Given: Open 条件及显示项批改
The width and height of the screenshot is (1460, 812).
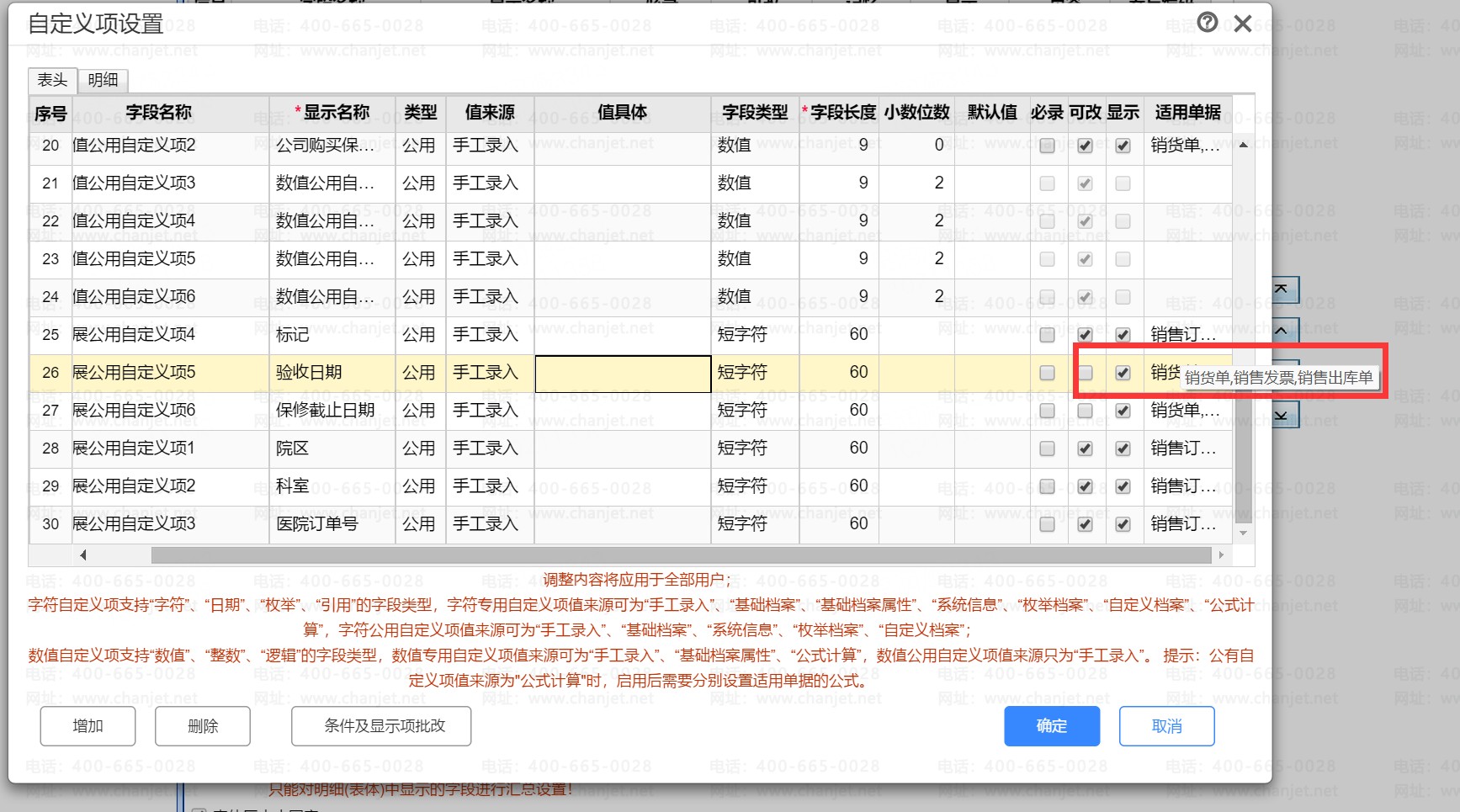Looking at the screenshot, I should point(381,725).
